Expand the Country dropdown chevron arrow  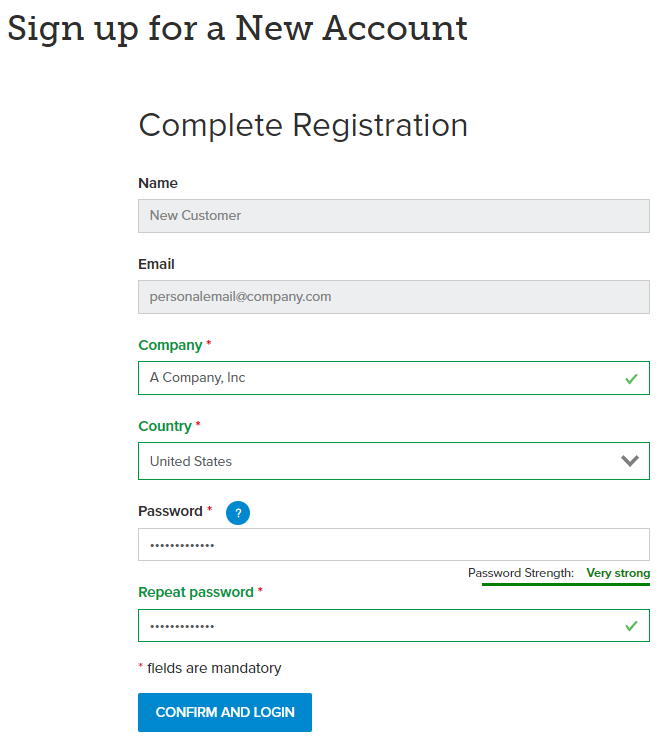tap(630, 461)
